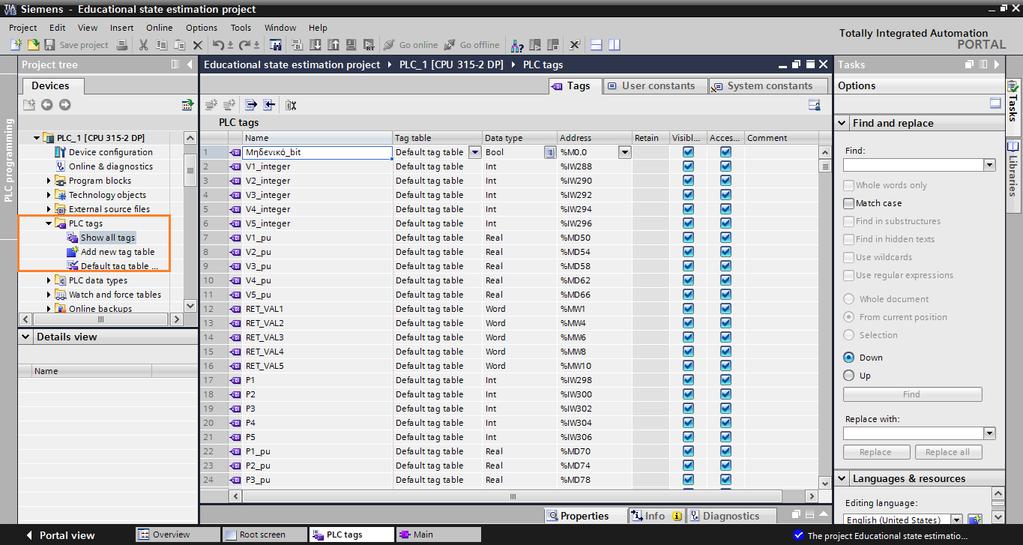Toggle Visible checkbox for V1_integer row
The image size is (1023, 545).
pyautogui.click(x=688, y=166)
